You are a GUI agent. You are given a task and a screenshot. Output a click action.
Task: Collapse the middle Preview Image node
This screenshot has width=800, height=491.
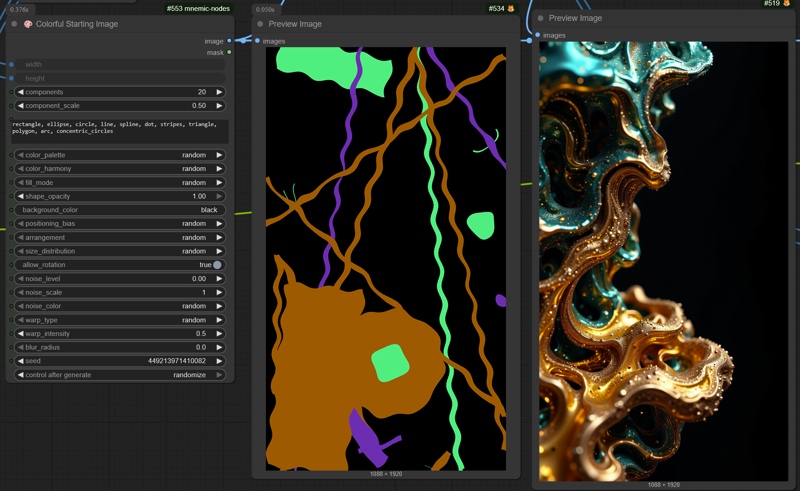[260, 24]
